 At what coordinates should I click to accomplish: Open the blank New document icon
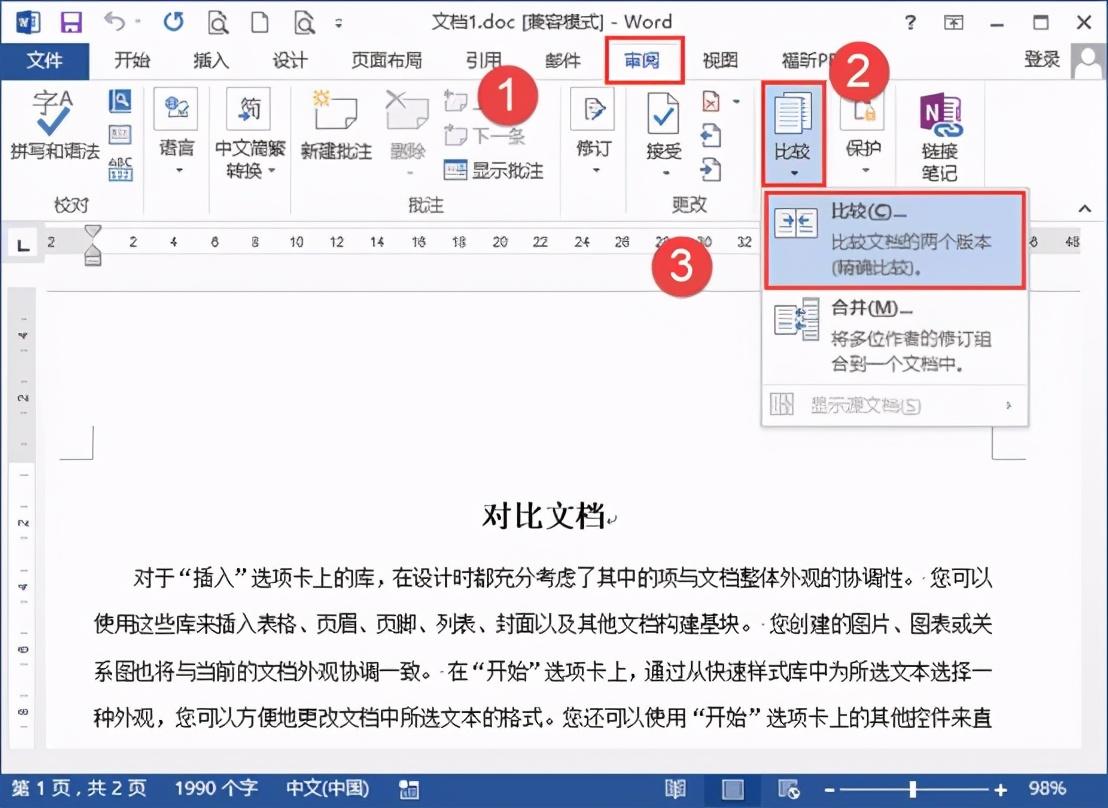(260, 23)
